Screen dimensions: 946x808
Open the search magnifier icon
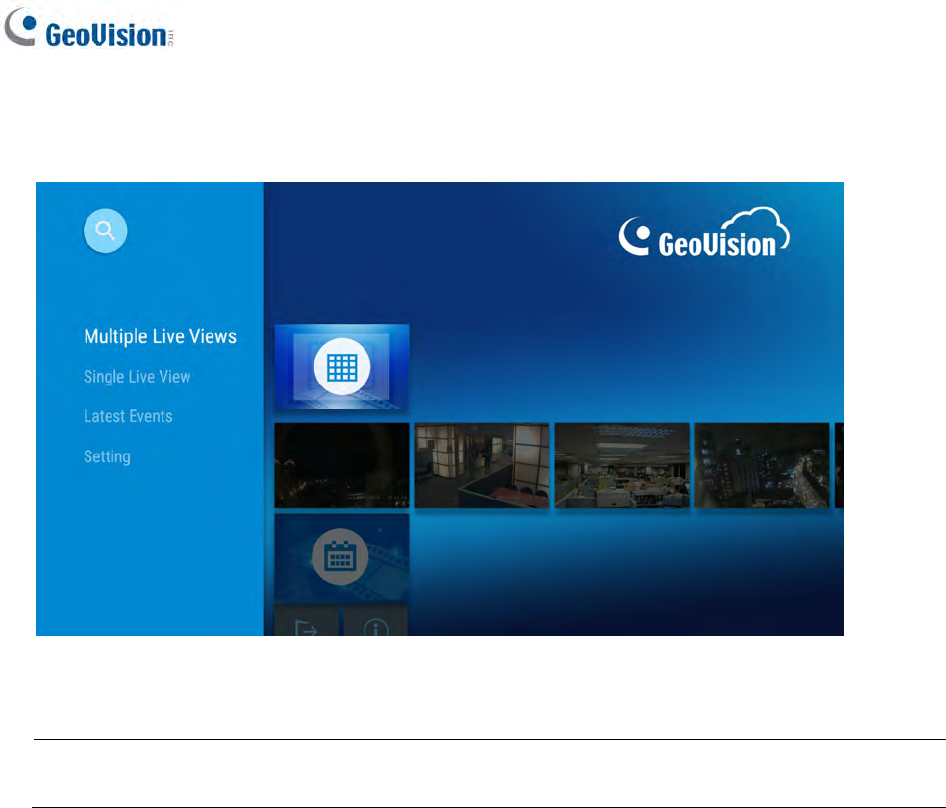(106, 231)
